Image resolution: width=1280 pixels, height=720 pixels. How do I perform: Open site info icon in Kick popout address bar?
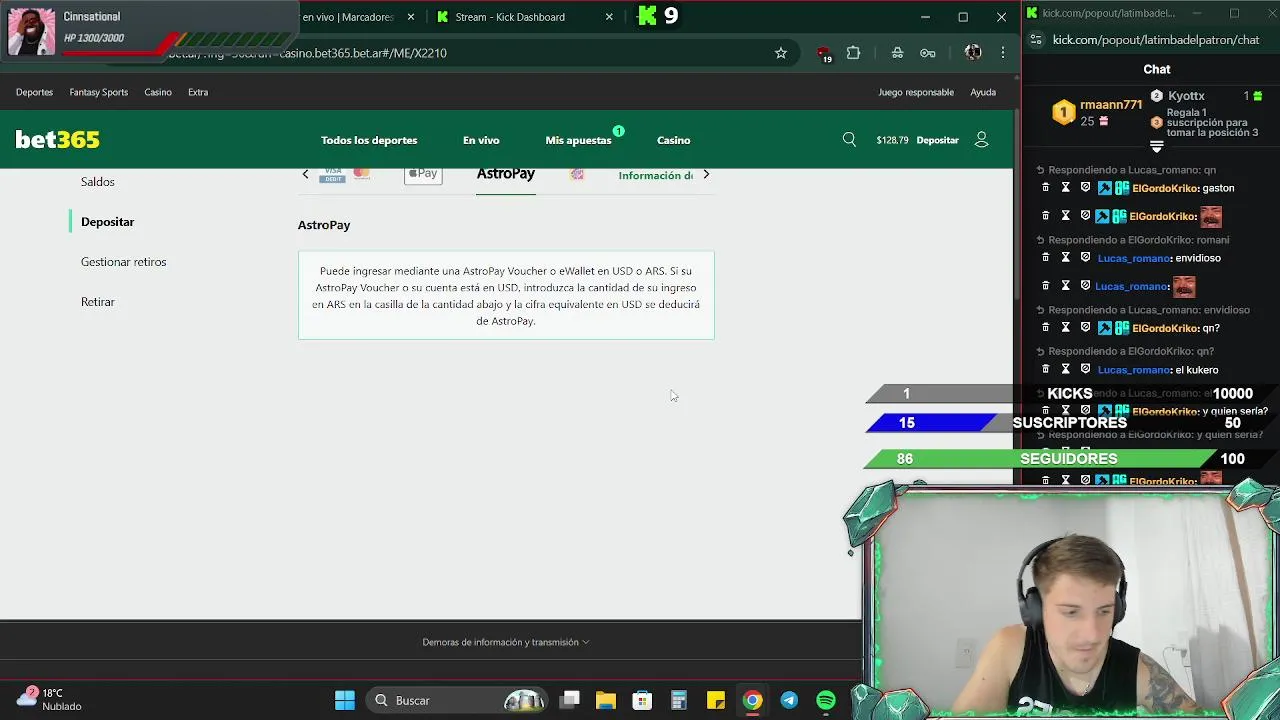[x=1036, y=40]
